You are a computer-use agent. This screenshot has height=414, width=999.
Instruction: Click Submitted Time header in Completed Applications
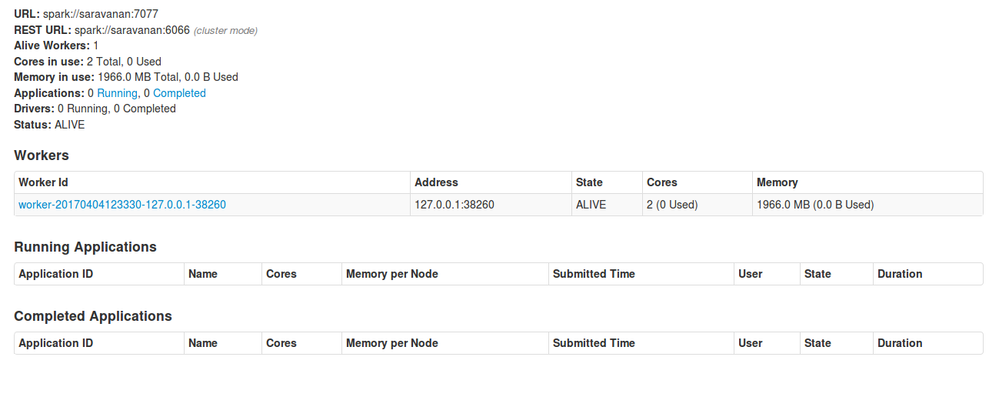(594, 343)
